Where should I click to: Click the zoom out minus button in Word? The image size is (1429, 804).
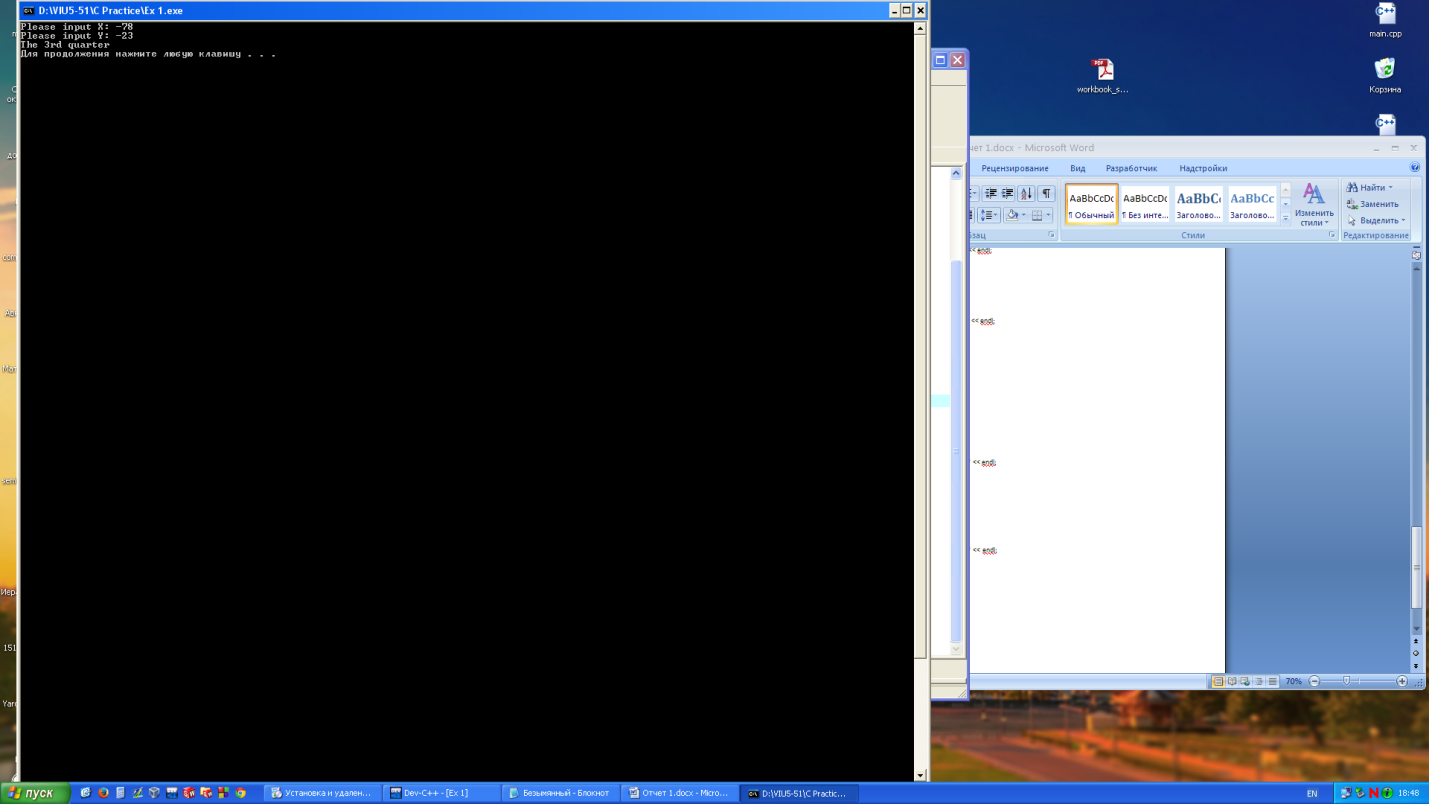click(1314, 681)
